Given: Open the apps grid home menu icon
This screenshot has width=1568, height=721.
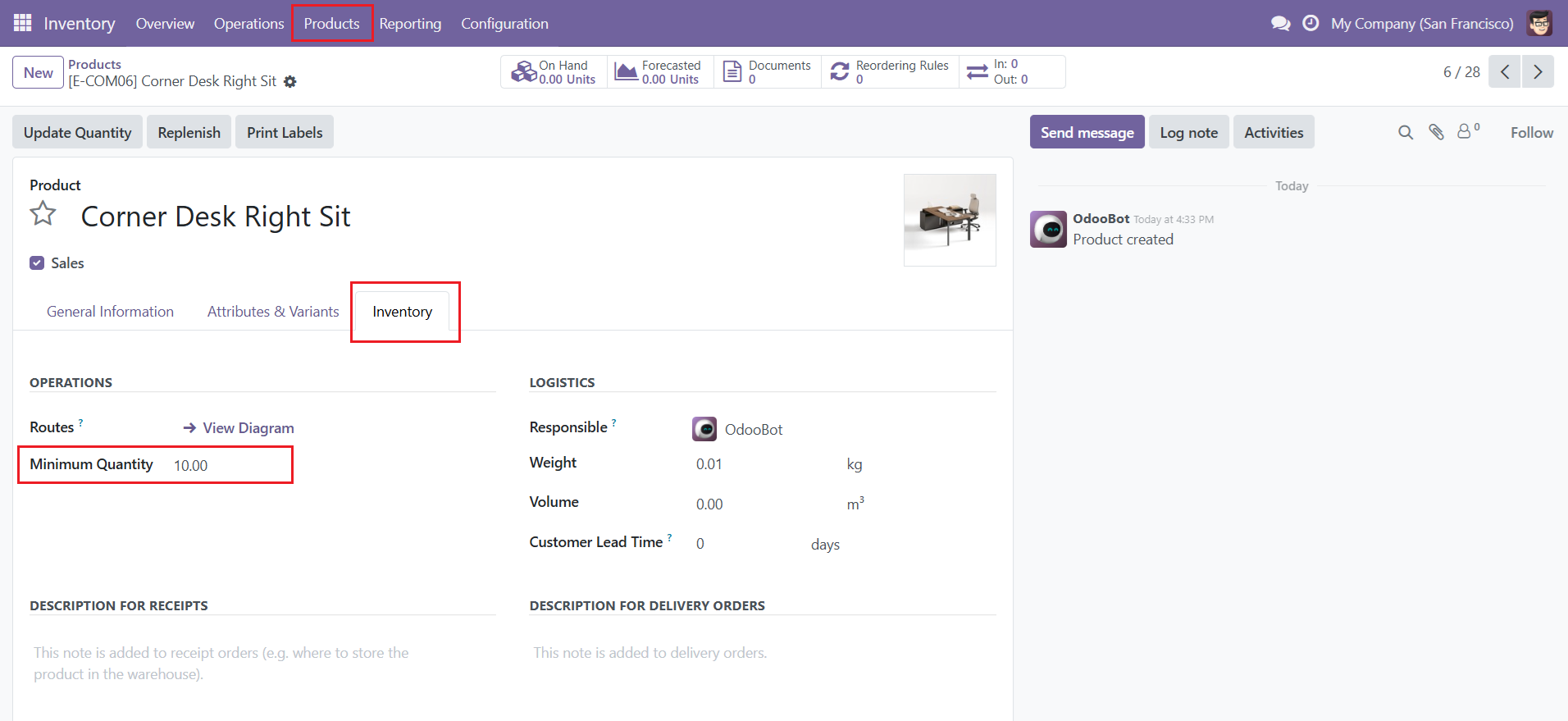Looking at the screenshot, I should pyautogui.click(x=22, y=23).
